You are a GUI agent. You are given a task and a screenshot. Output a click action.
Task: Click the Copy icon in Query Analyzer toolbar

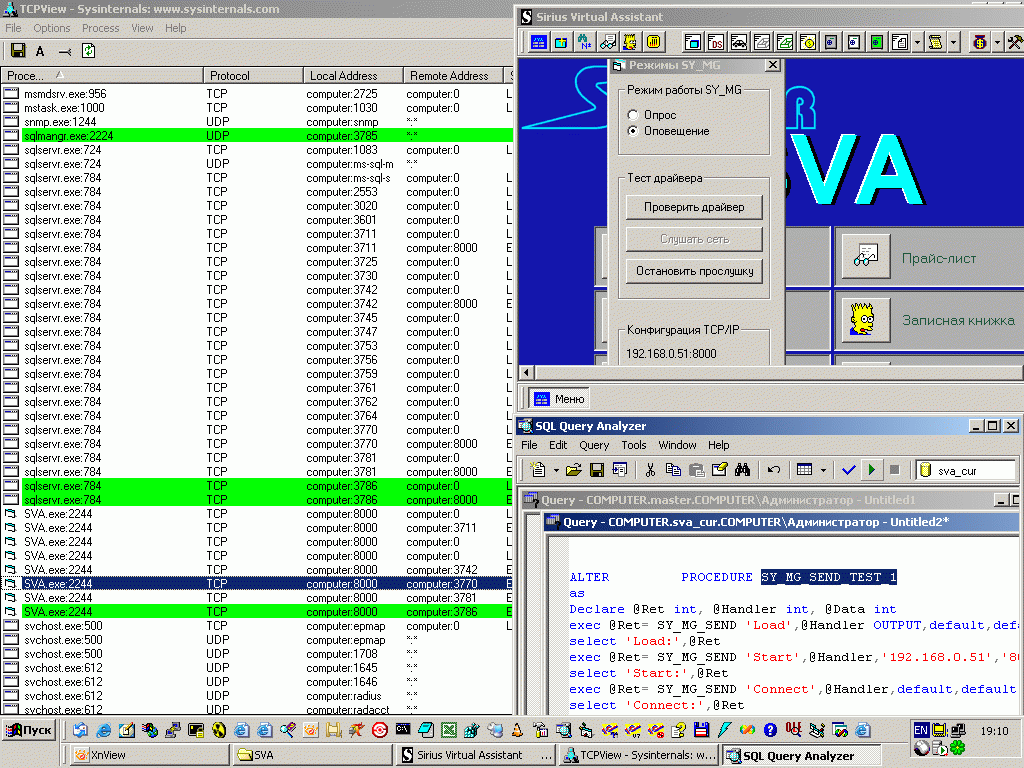click(673, 470)
